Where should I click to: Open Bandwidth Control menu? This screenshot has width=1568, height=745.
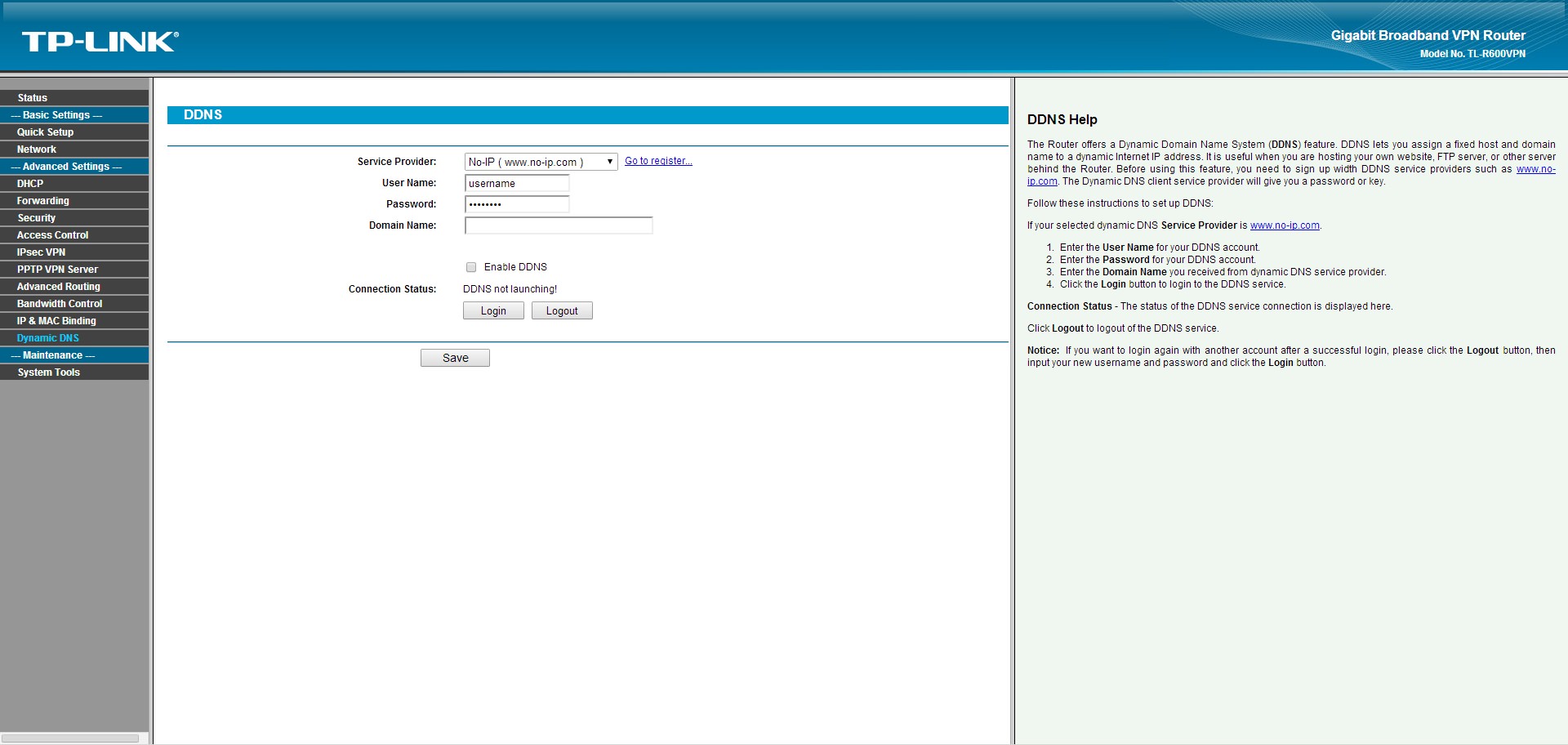coord(74,304)
